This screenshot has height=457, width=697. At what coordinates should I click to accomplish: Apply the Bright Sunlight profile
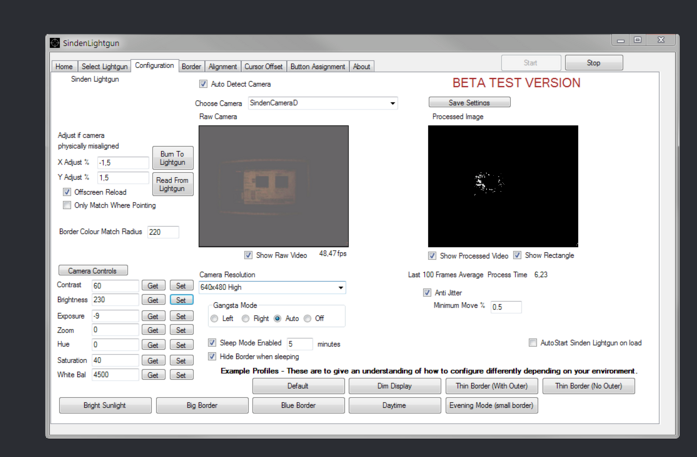pos(105,405)
